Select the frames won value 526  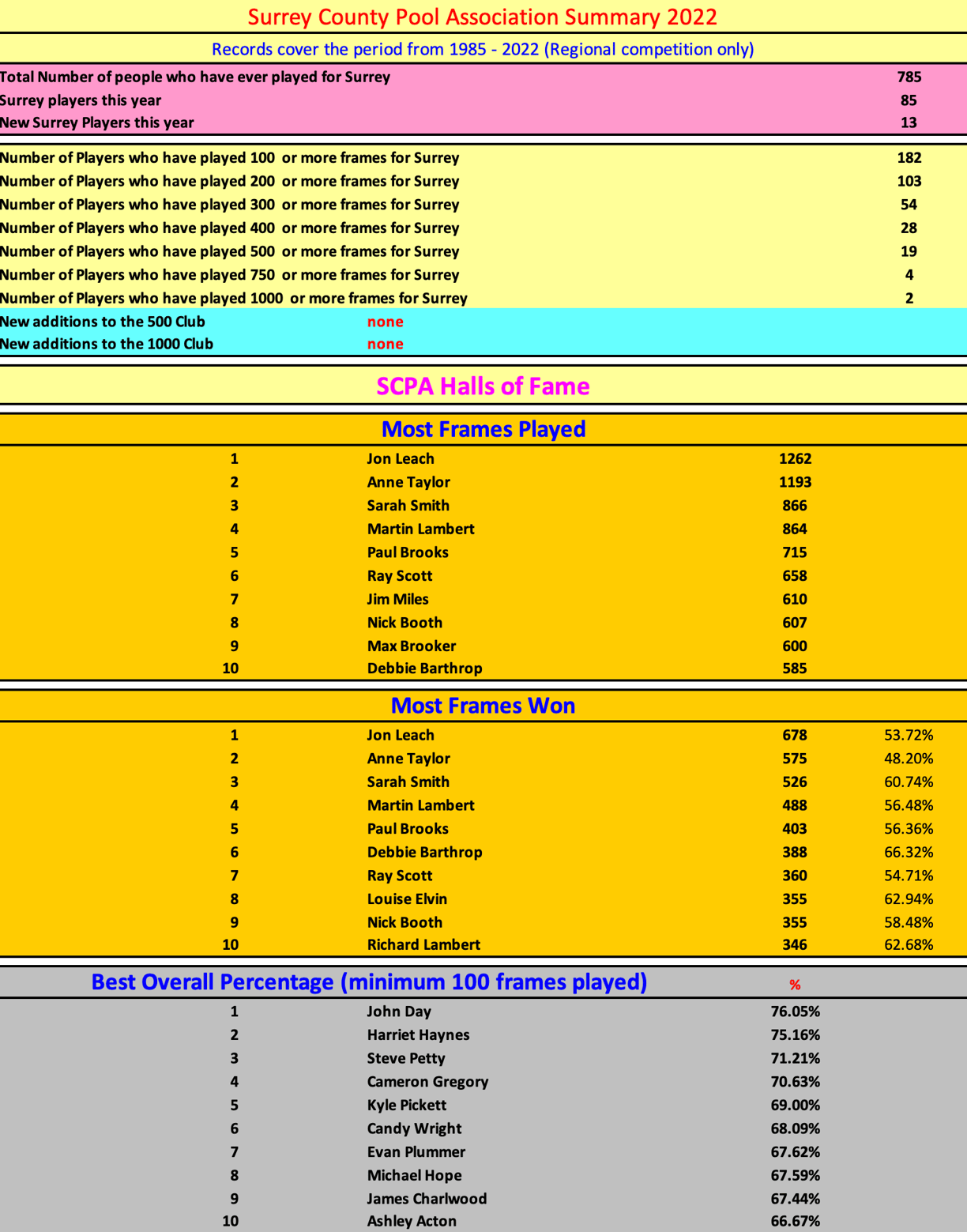(x=795, y=782)
